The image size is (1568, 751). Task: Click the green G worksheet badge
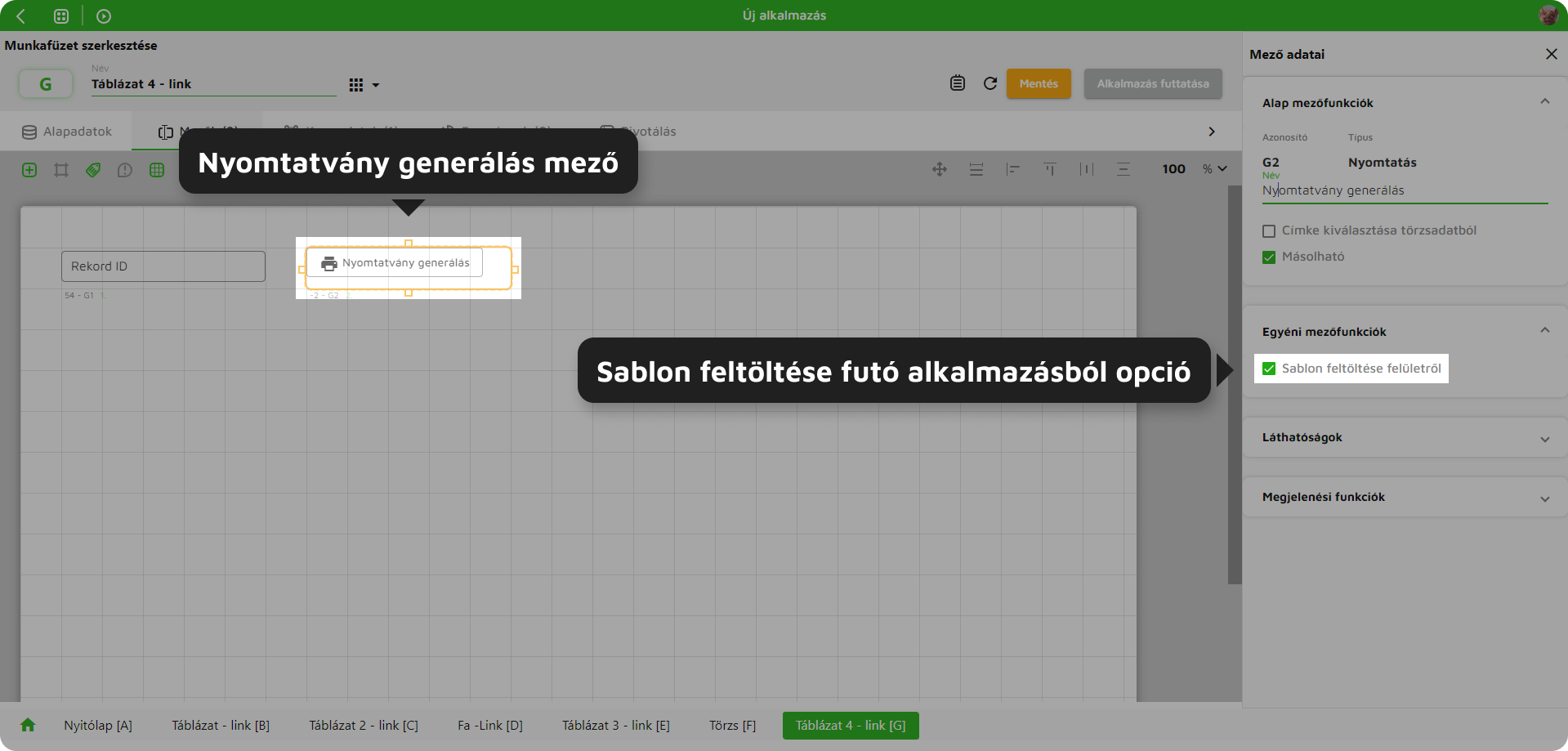46,84
